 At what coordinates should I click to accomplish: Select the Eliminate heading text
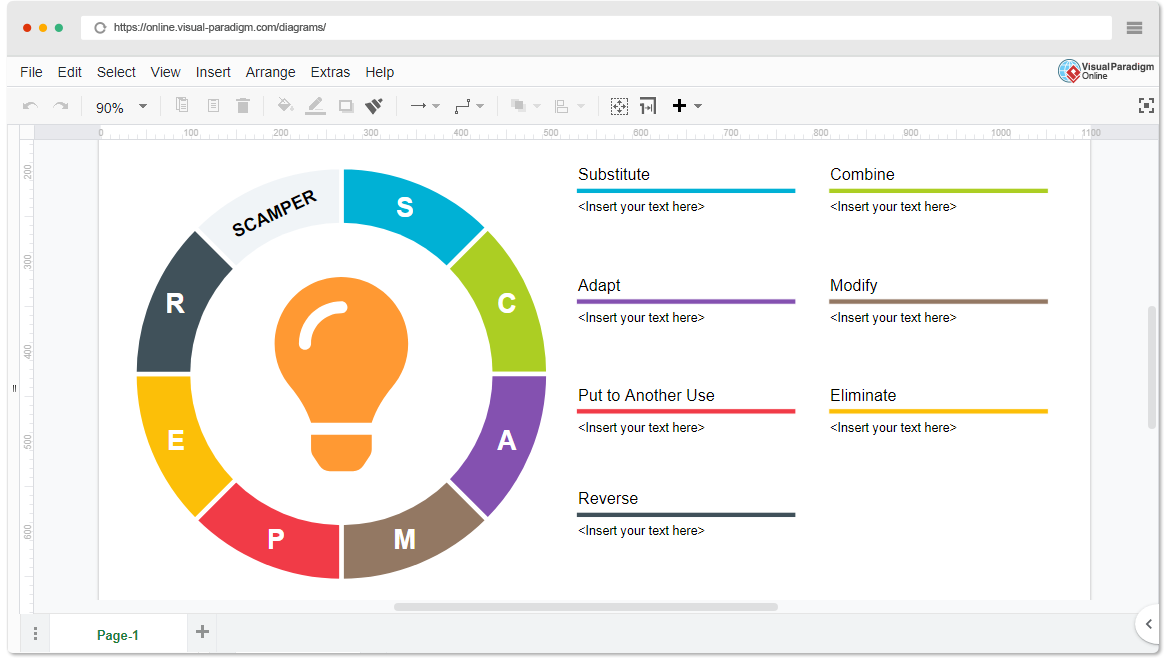[863, 395]
